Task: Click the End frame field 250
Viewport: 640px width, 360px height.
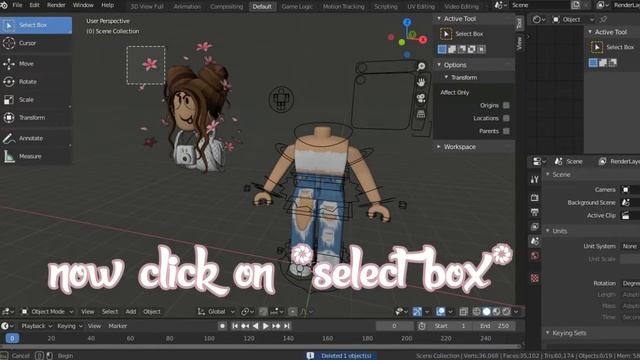Action: 496,326
